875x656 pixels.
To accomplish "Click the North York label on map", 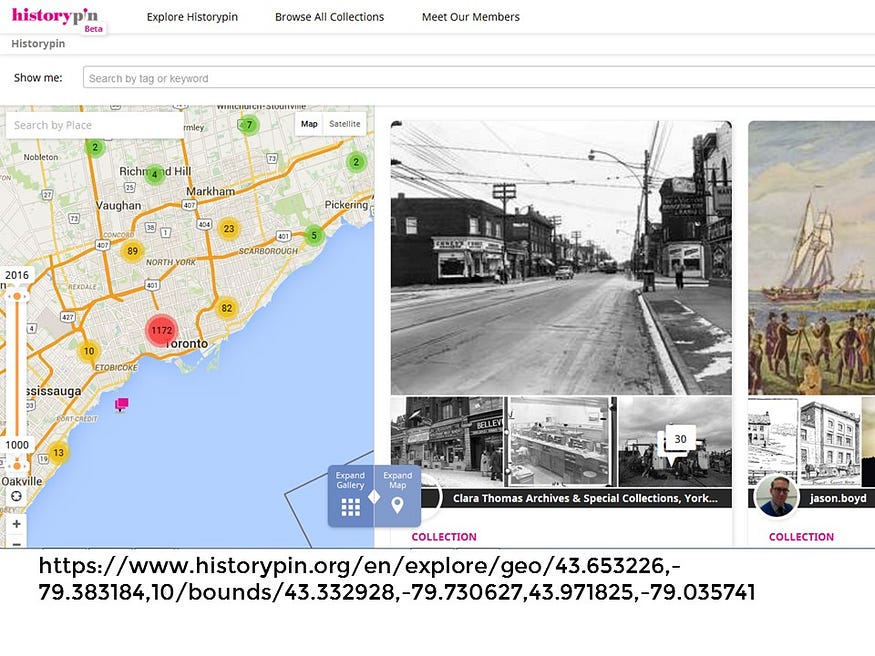I will [x=171, y=262].
